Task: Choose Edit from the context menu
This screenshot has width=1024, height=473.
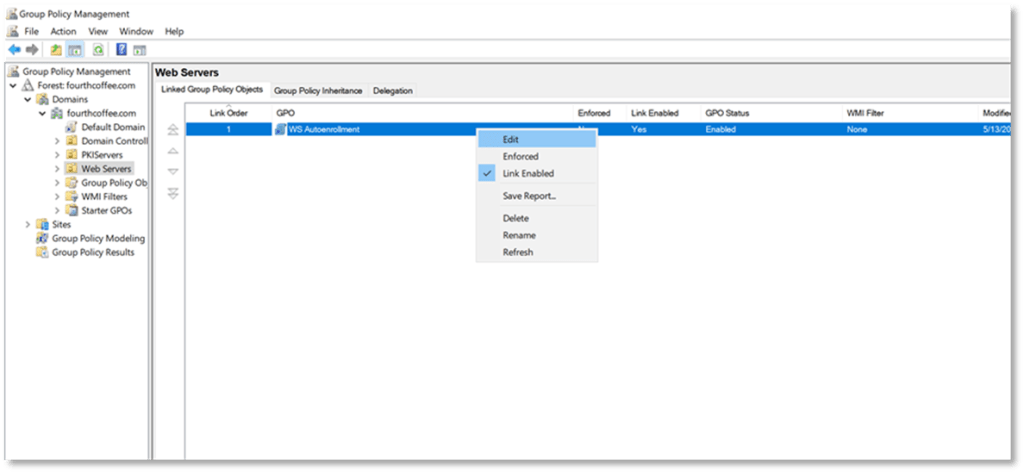Action: coord(511,140)
